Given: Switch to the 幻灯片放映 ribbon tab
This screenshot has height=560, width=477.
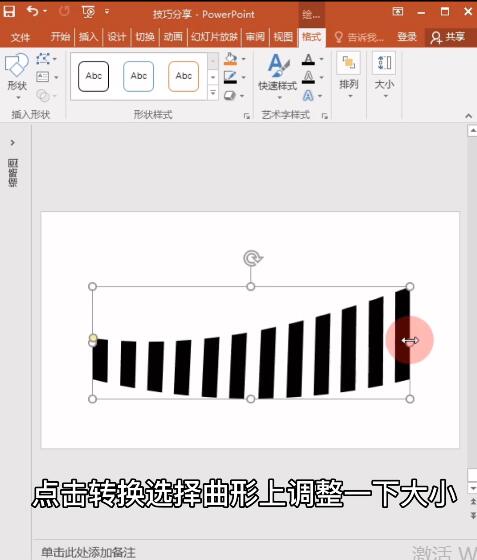Looking at the screenshot, I should click(214, 37).
